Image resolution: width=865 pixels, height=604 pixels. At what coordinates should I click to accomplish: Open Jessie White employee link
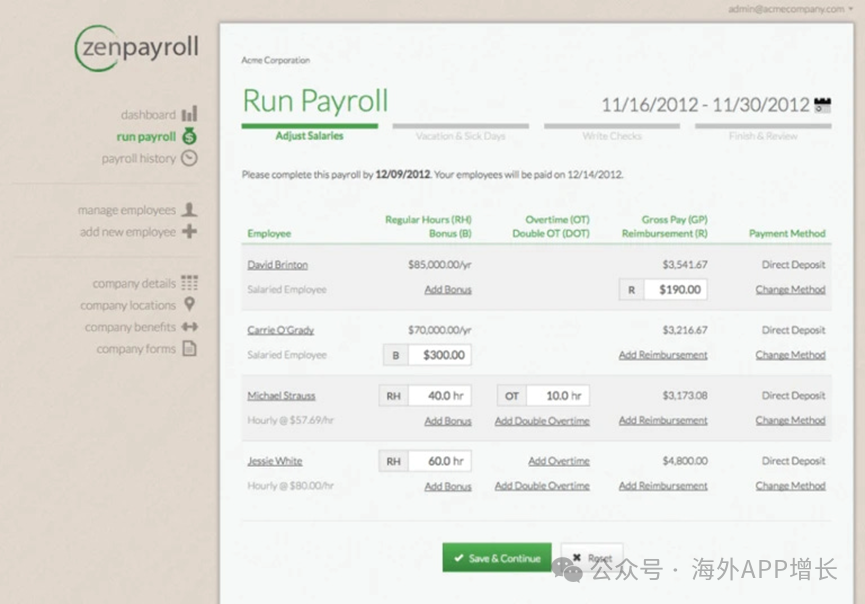275,461
